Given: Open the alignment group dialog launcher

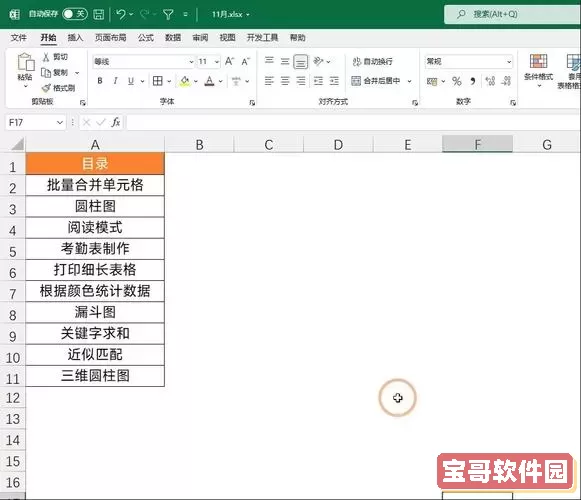Looking at the screenshot, I should pos(415,103).
